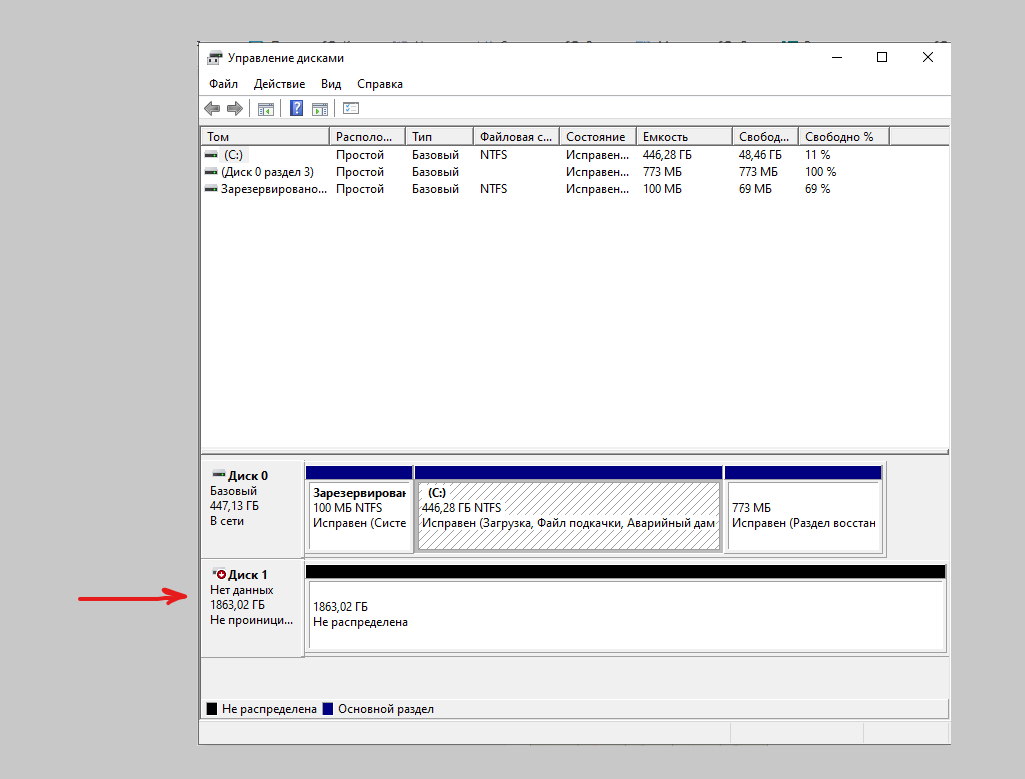Select the (C:) volume row in list
The height and width of the screenshot is (779, 1025).
[x=233, y=155]
